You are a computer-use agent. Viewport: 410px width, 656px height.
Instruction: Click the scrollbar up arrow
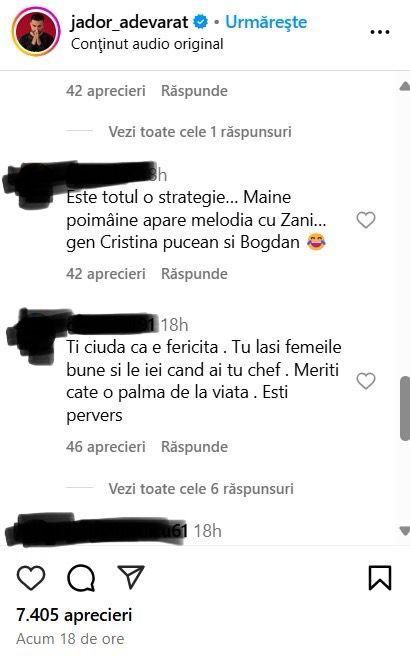pyautogui.click(x=405, y=87)
